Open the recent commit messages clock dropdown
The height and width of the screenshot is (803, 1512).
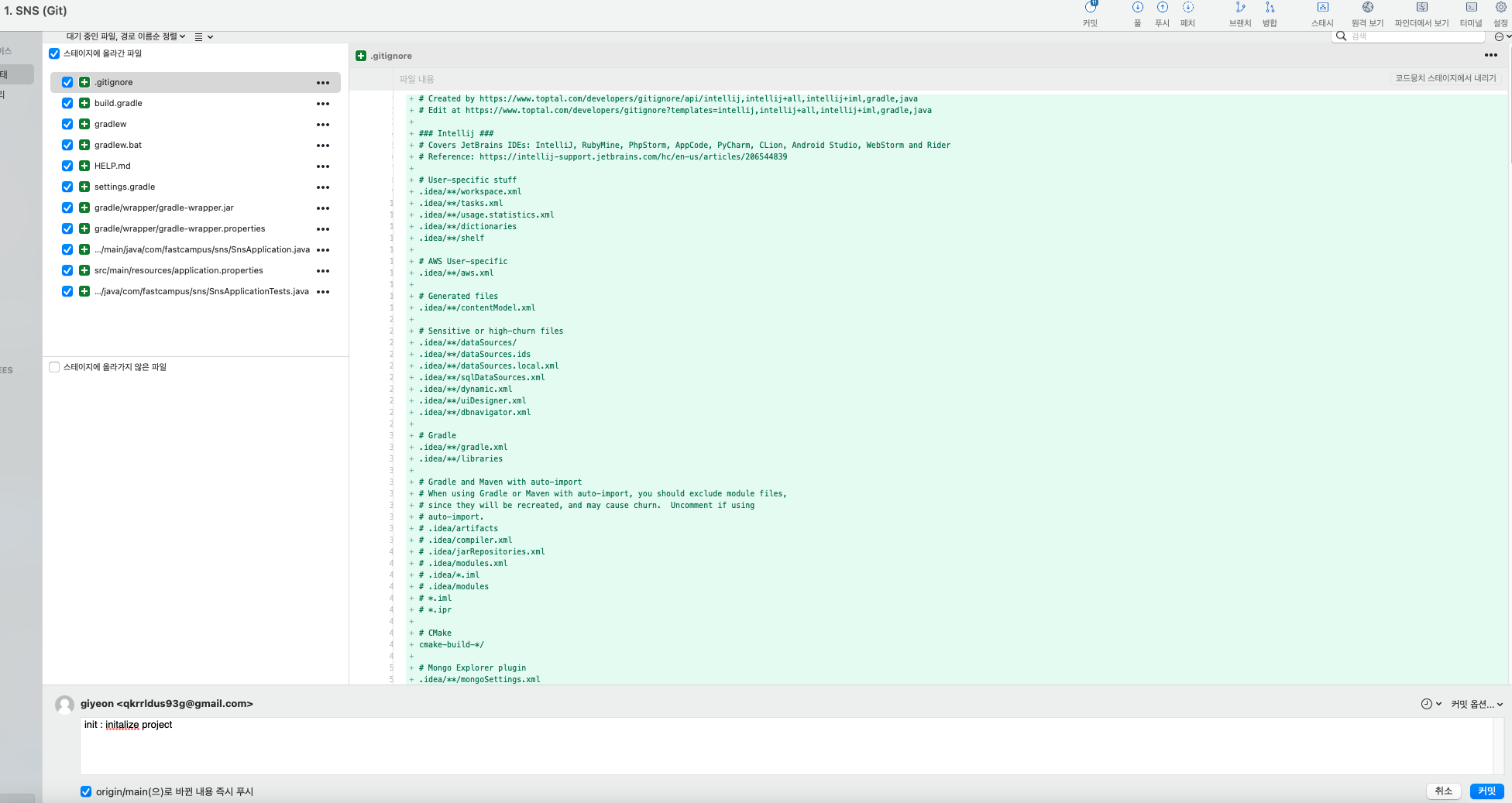tap(1431, 704)
